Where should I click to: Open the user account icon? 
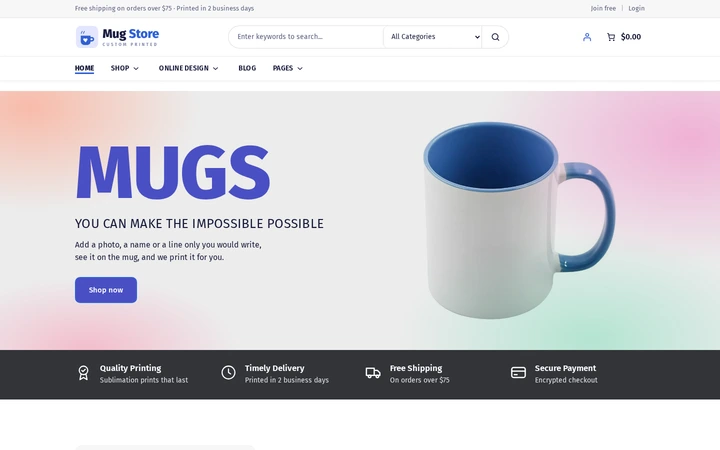(587, 37)
